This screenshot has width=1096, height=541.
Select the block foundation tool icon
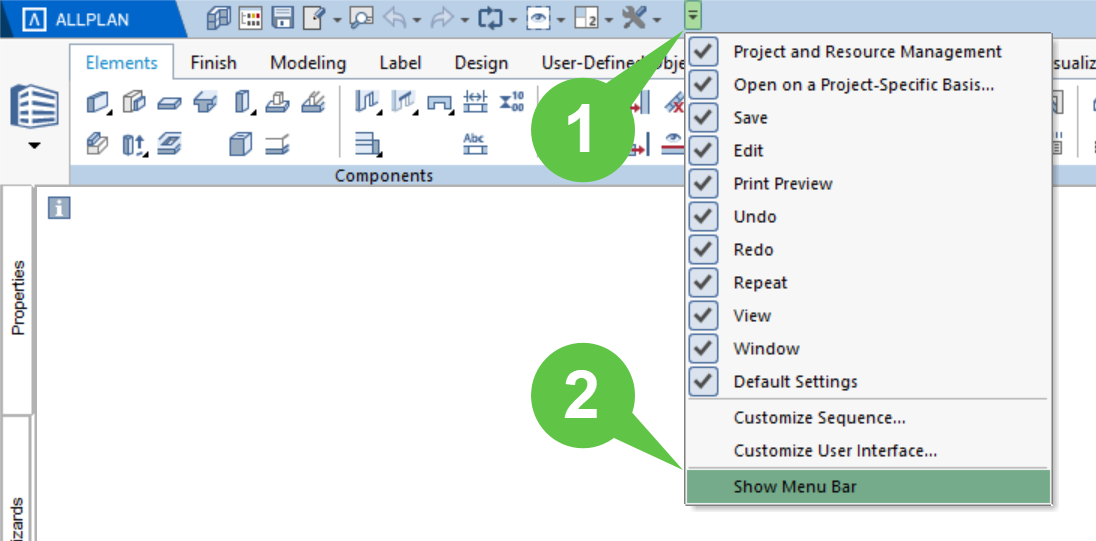pos(277,103)
